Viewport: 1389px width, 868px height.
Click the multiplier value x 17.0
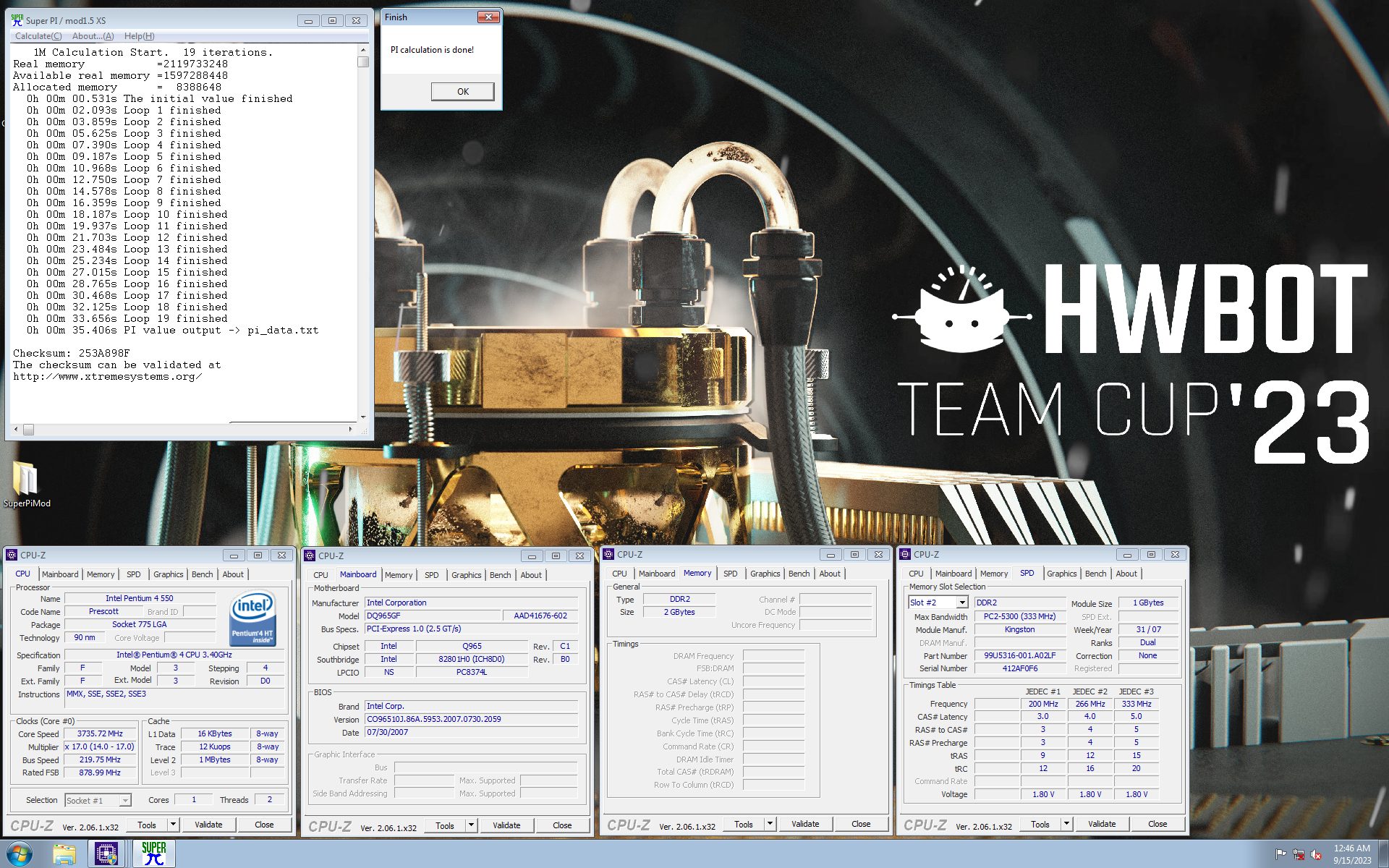(x=100, y=746)
